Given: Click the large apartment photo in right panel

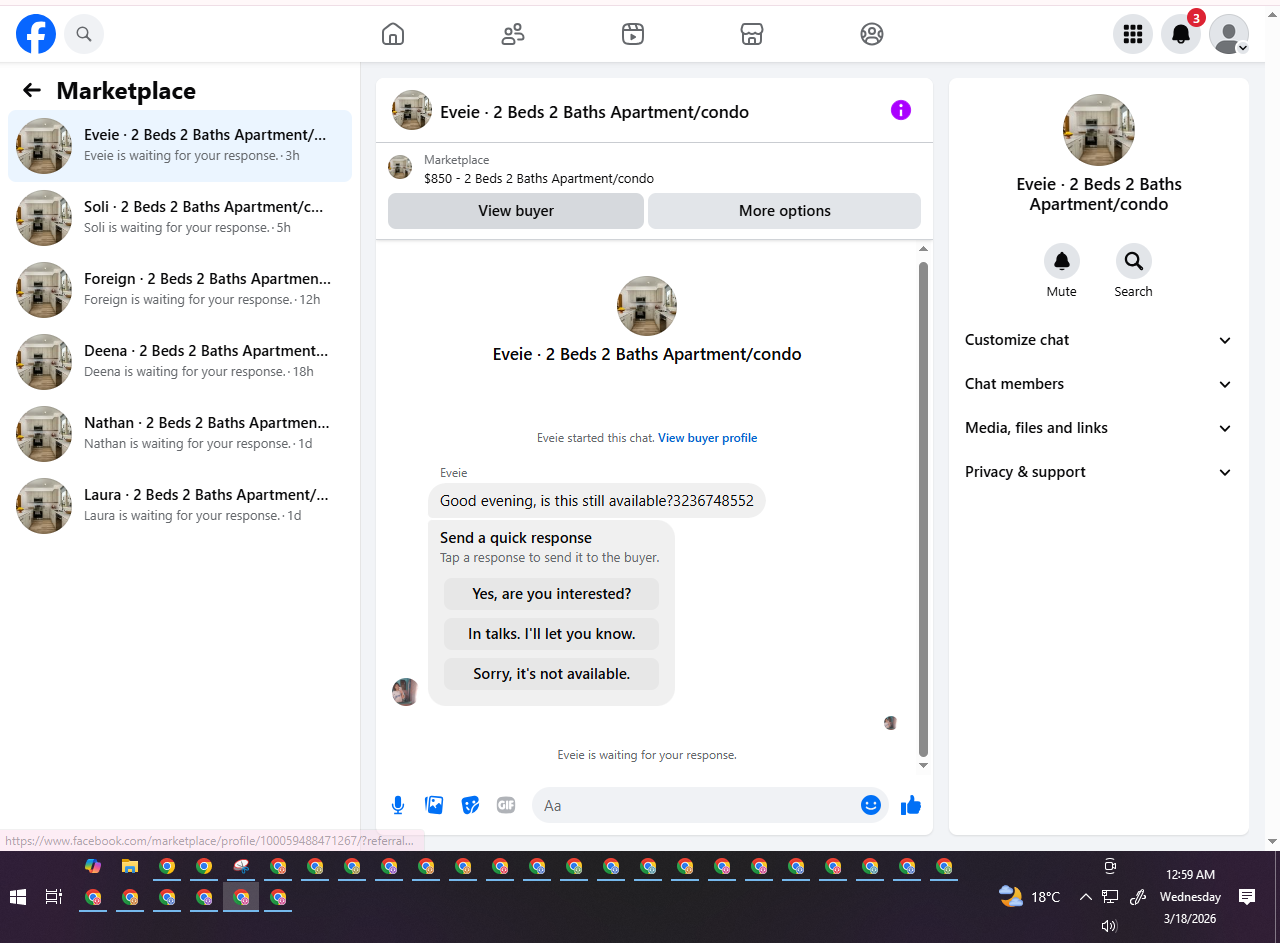Looking at the screenshot, I should pos(1099,130).
